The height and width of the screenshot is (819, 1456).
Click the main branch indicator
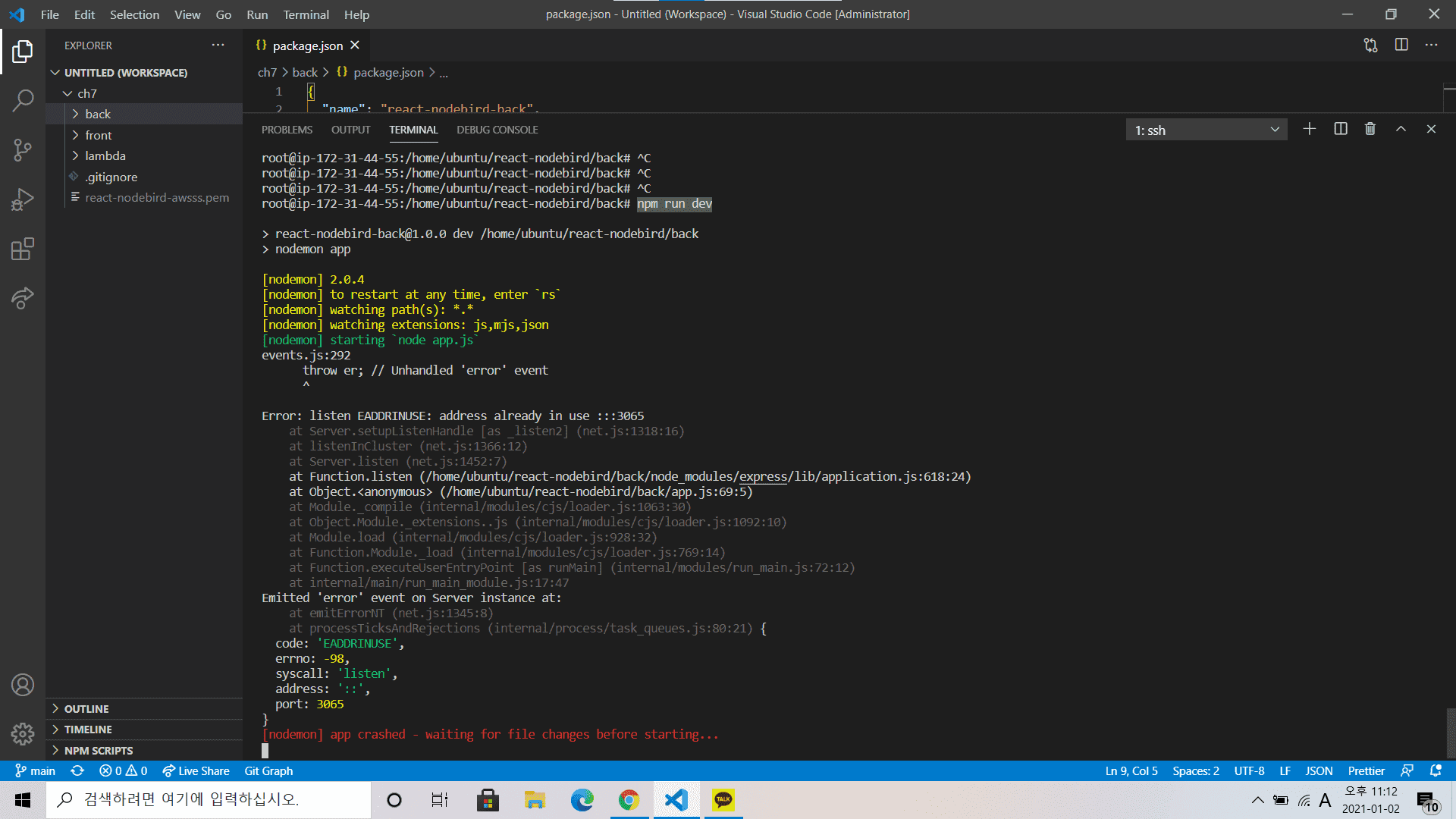(36, 770)
